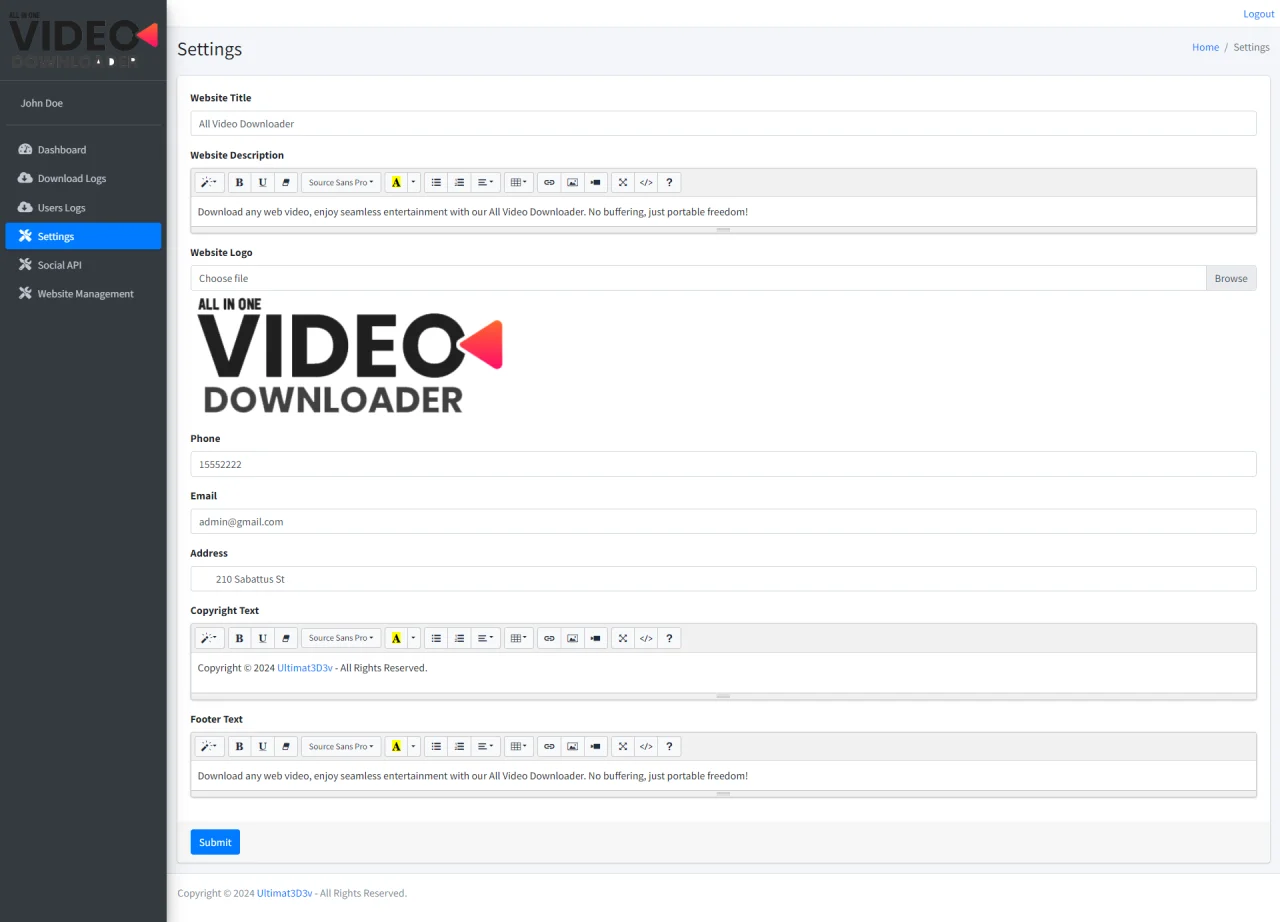This screenshot has height=922, width=1280.
Task: Open help in Copyright Text toolbar
Action: pyautogui.click(x=669, y=638)
